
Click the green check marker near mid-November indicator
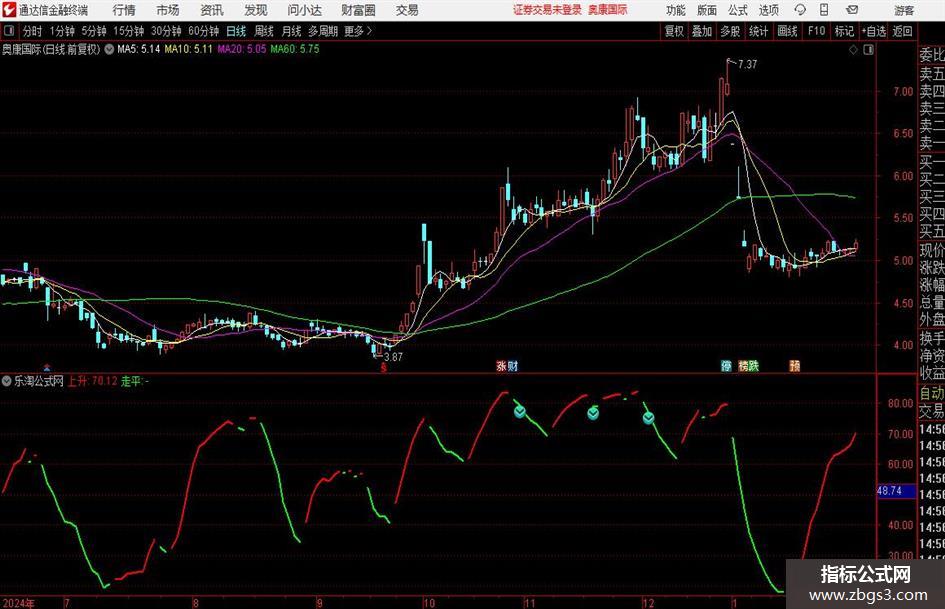593,413
